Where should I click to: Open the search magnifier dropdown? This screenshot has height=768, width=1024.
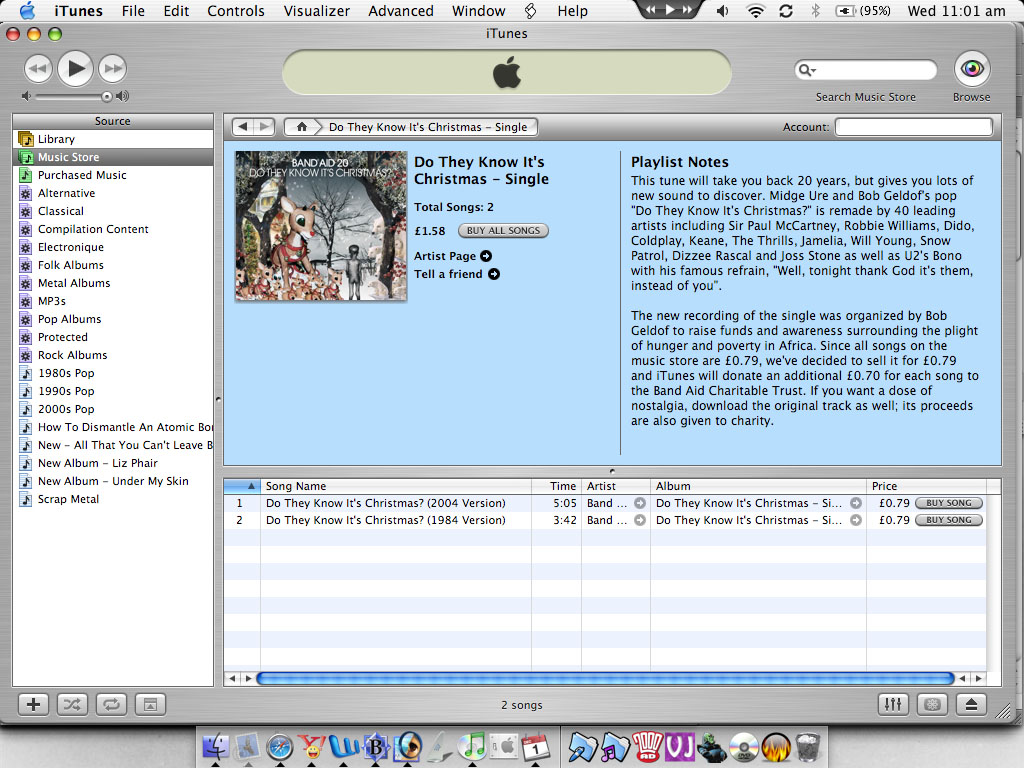click(807, 70)
